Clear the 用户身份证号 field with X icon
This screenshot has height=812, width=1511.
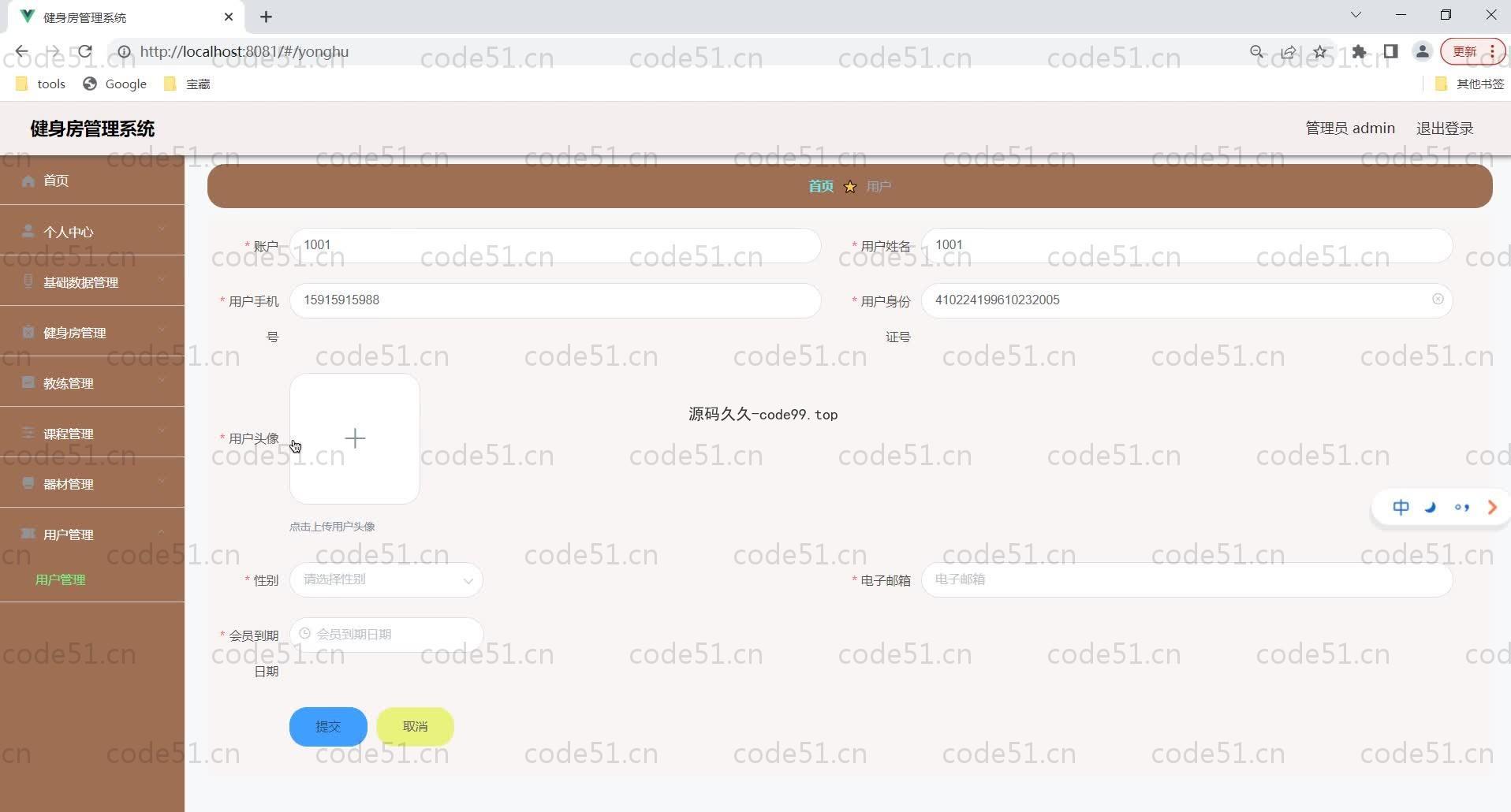[1438, 300]
